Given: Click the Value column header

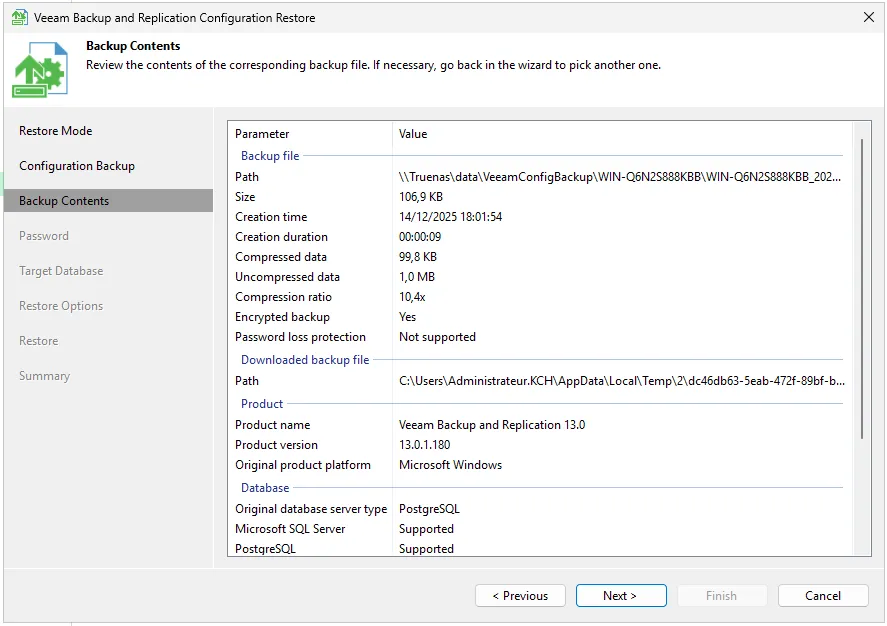Looking at the screenshot, I should pyautogui.click(x=413, y=134).
